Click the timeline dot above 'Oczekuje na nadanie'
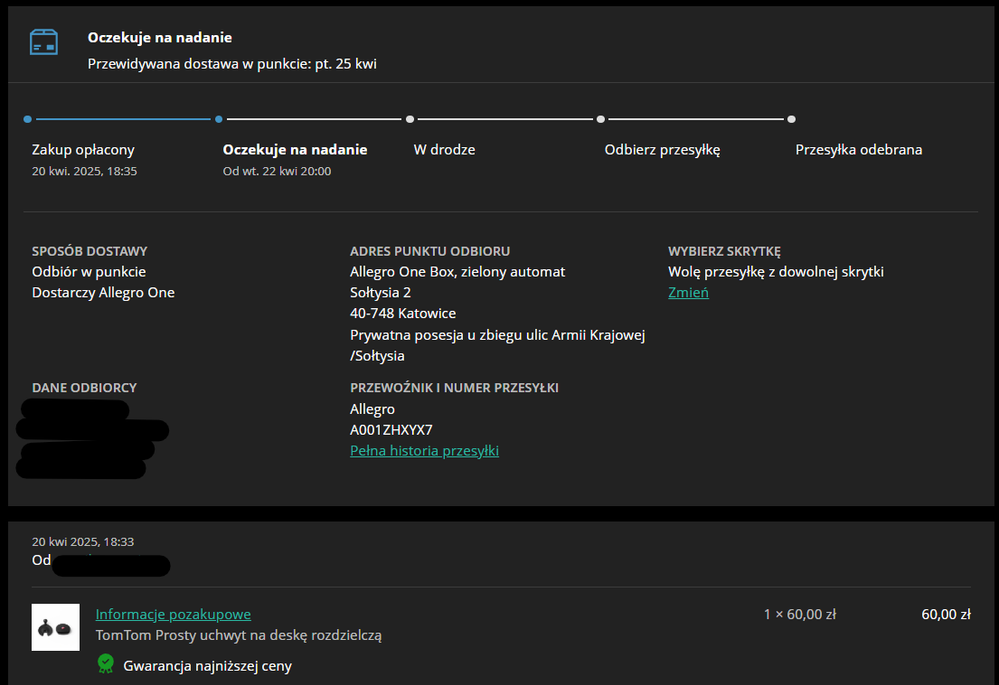 pos(219,119)
